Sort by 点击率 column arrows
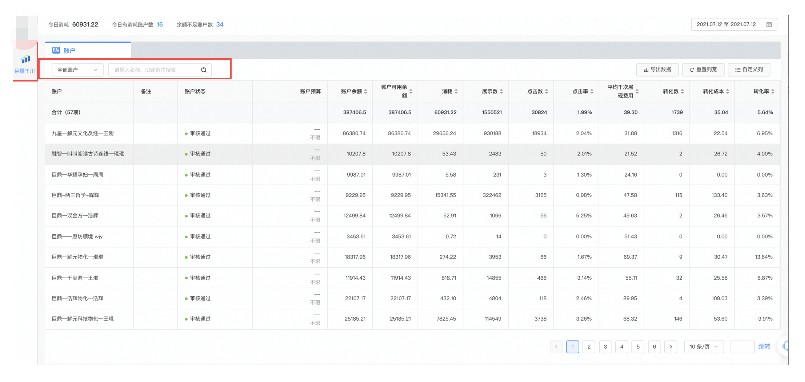This screenshot has width=805, height=382. 592,91
